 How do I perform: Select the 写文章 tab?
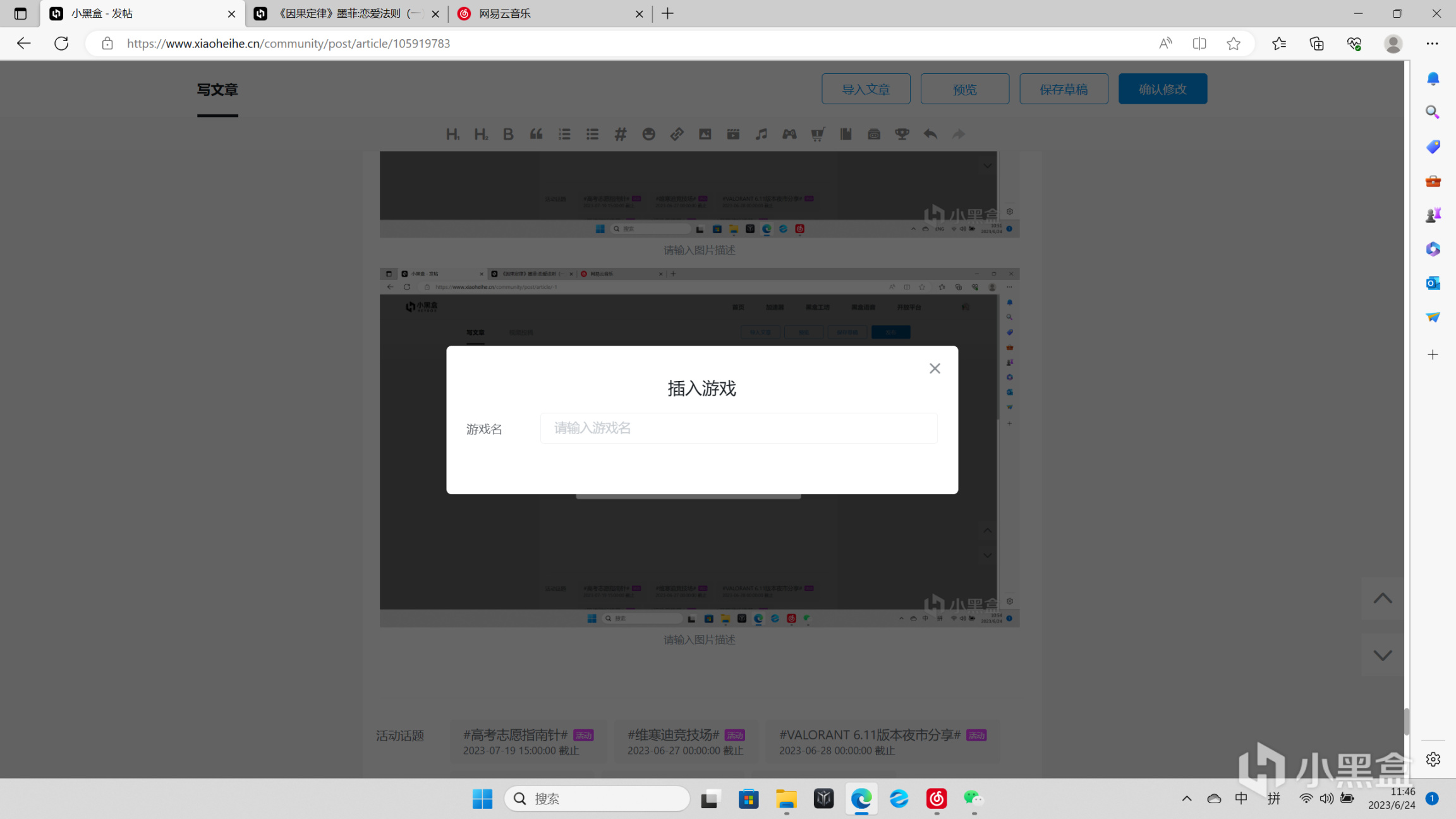tap(217, 90)
